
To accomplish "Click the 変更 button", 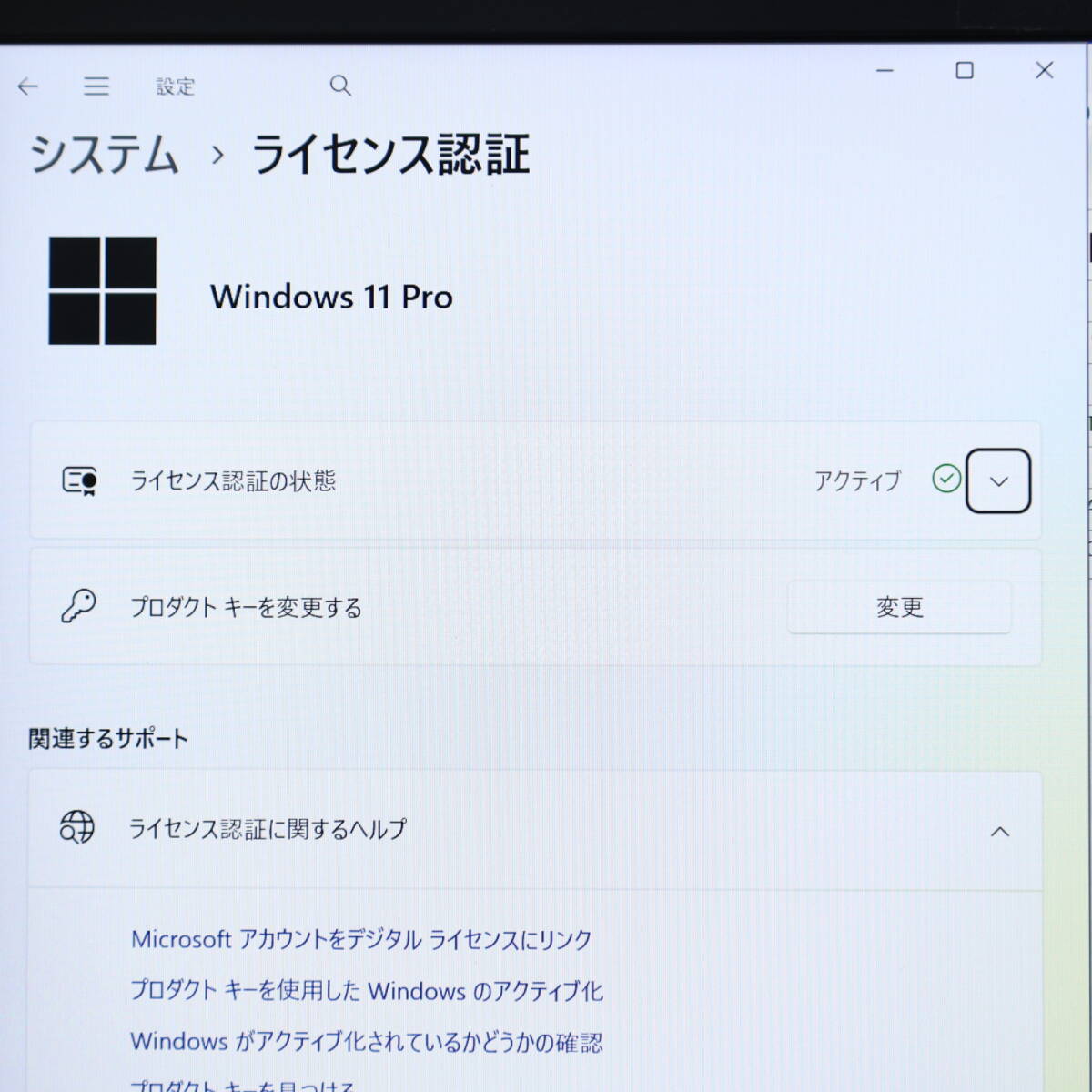I will click(x=899, y=607).
